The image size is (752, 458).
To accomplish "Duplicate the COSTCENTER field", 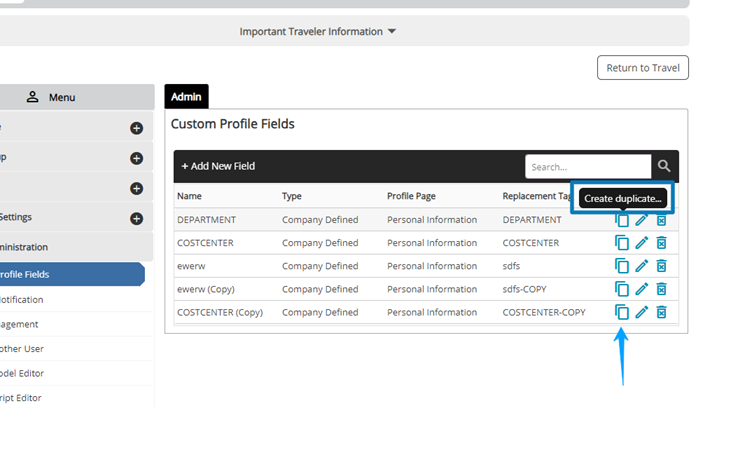I will pyautogui.click(x=622, y=243).
